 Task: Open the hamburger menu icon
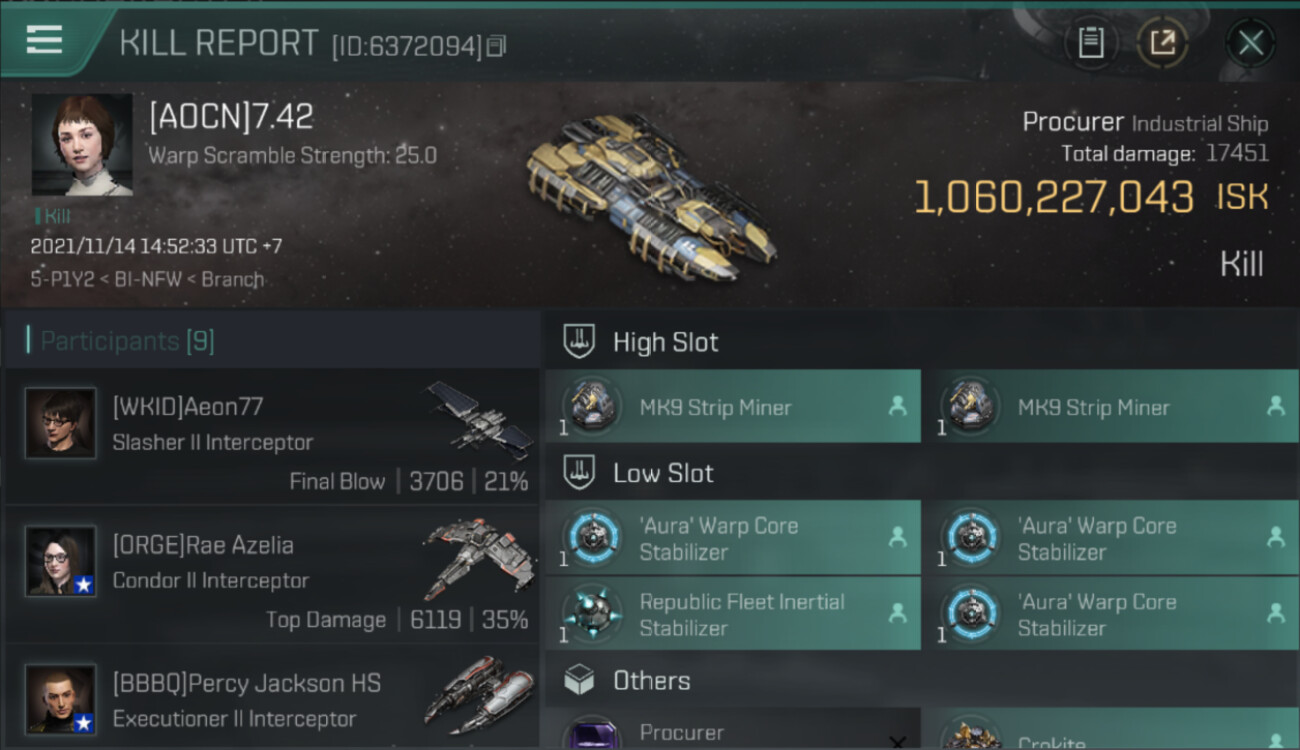pyautogui.click(x=45, y=40)
